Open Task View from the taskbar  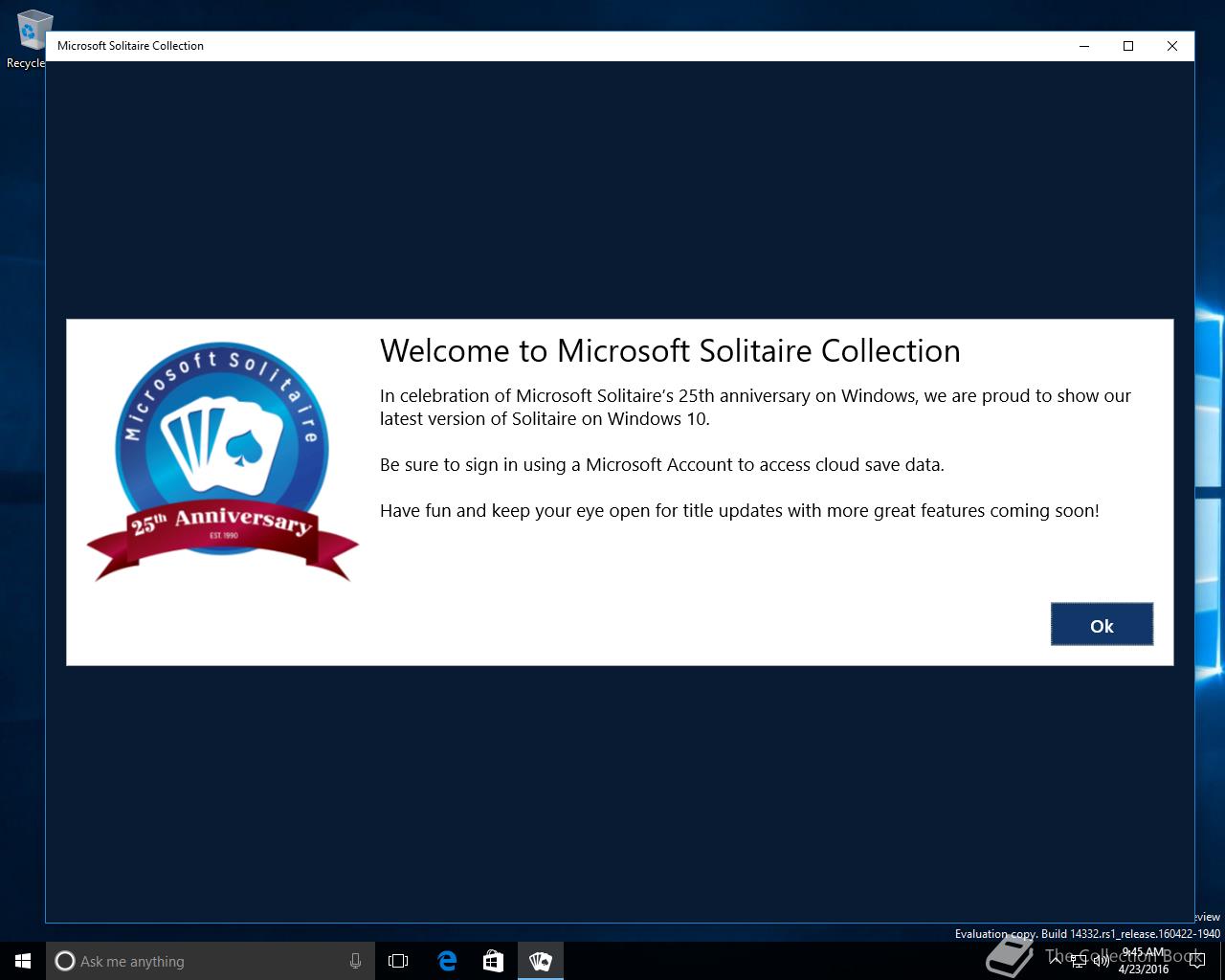pos(398,961)
